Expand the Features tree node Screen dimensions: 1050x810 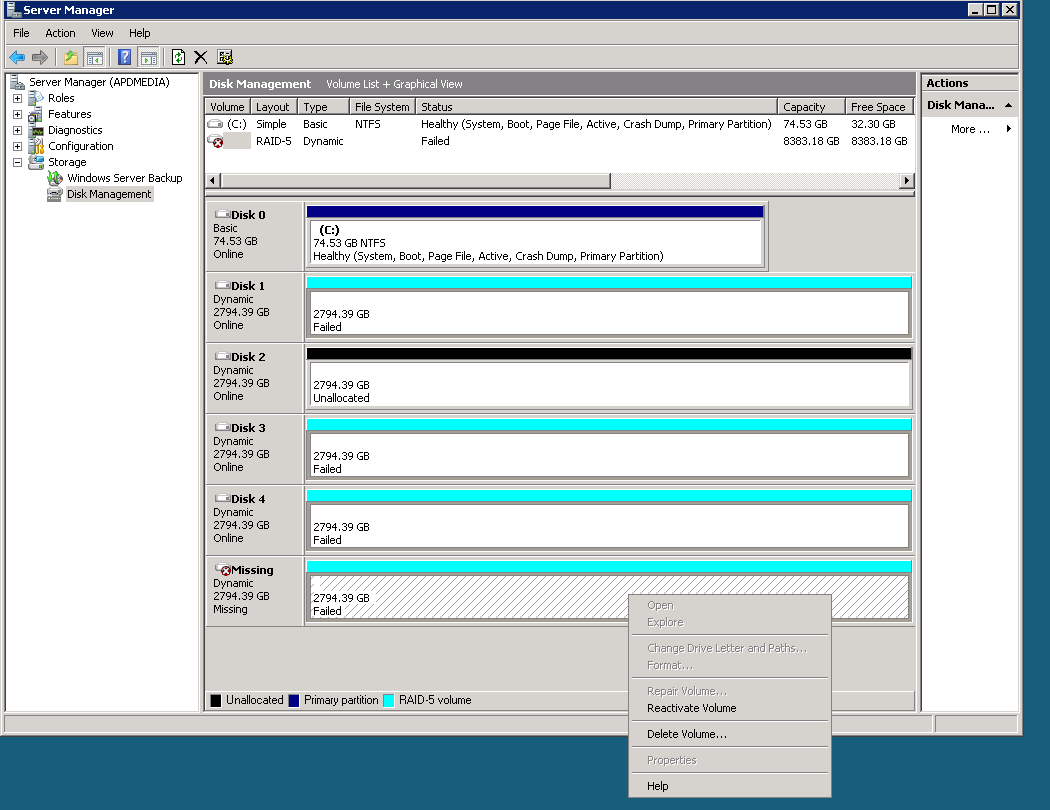(x=17, y=114)
